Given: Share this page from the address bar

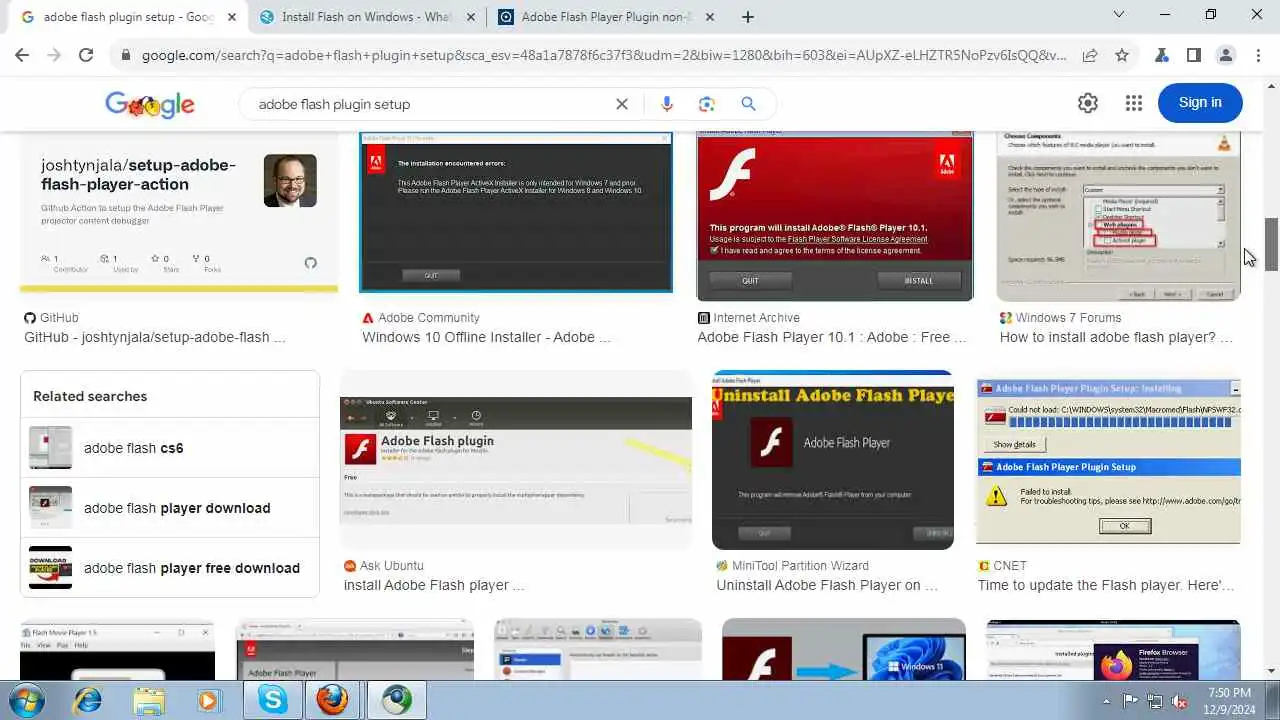Looking at the screenshot, I should click(1090, 56).
